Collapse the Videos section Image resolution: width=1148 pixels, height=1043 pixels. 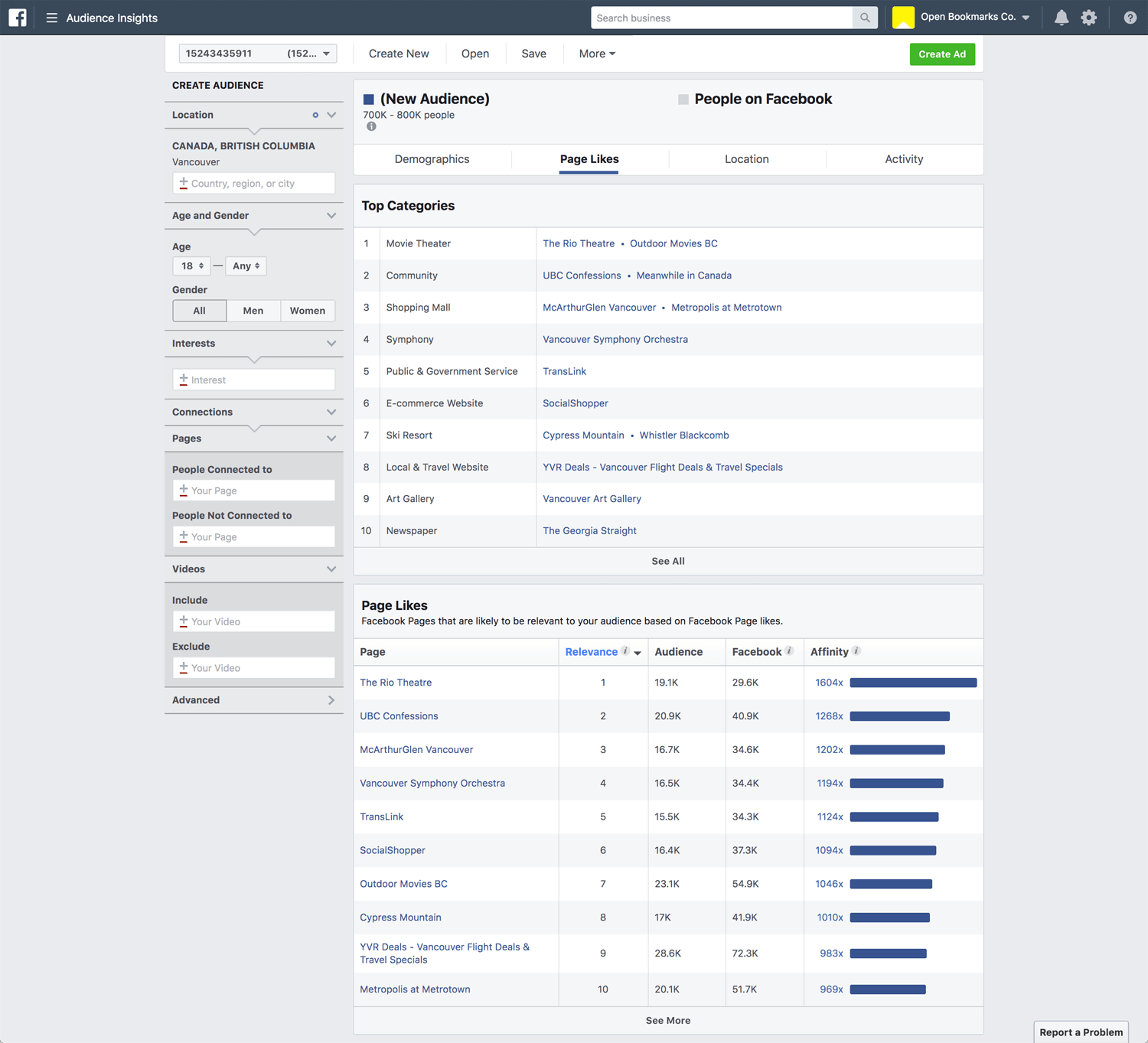pos(331,569)
